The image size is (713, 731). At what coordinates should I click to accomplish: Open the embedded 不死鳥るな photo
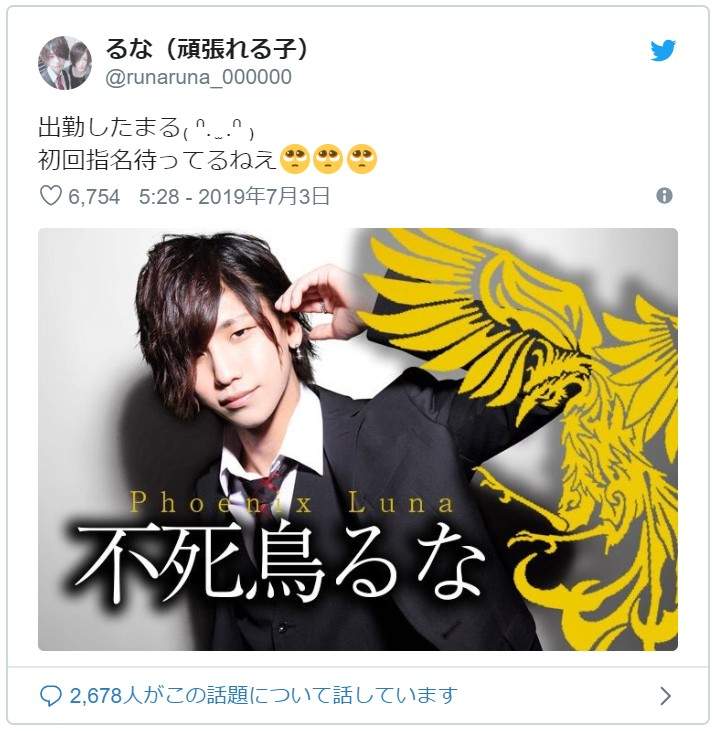[x=358, y=439]
